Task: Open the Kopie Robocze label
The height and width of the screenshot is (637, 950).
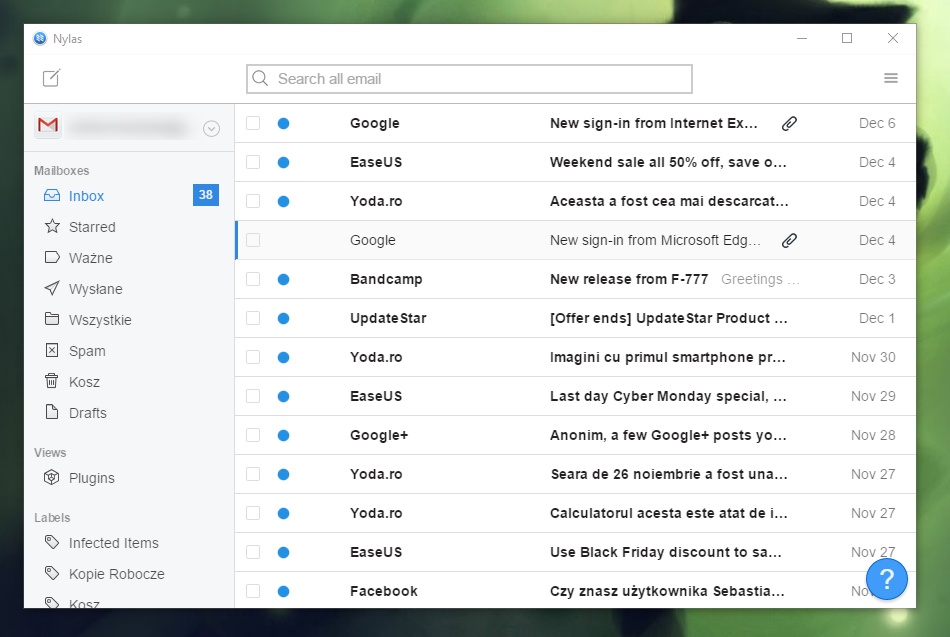Action: tap(116, 574)
